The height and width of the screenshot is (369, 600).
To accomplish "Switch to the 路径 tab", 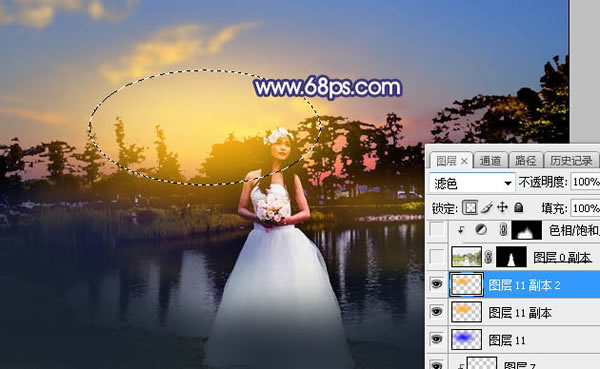I will [x=525, y=161].
